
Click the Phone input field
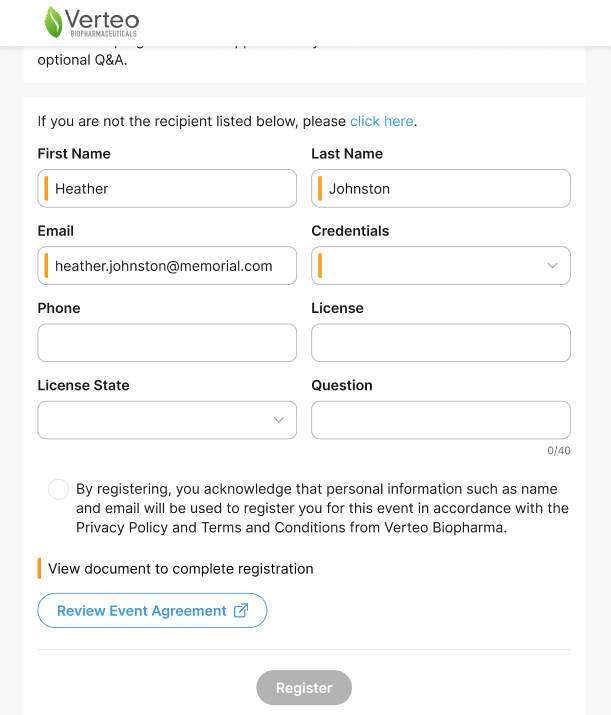click(x=167, y=343)
